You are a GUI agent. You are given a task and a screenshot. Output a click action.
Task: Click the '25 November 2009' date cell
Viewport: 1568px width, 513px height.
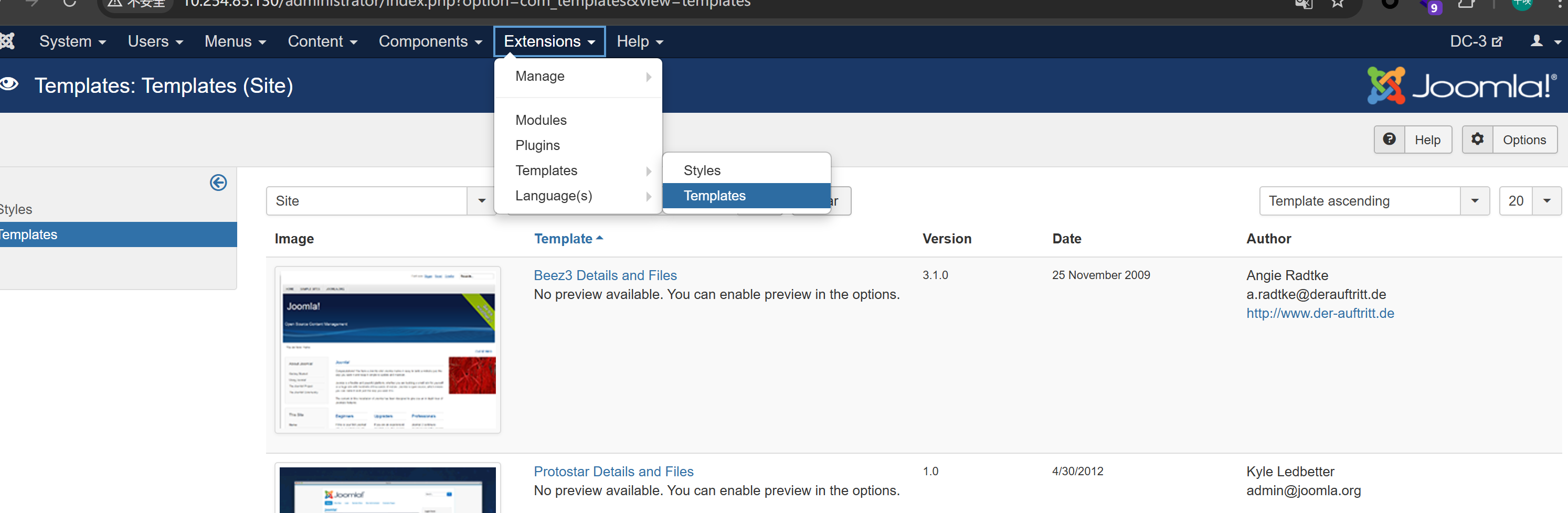click(x=1100, y=275)
